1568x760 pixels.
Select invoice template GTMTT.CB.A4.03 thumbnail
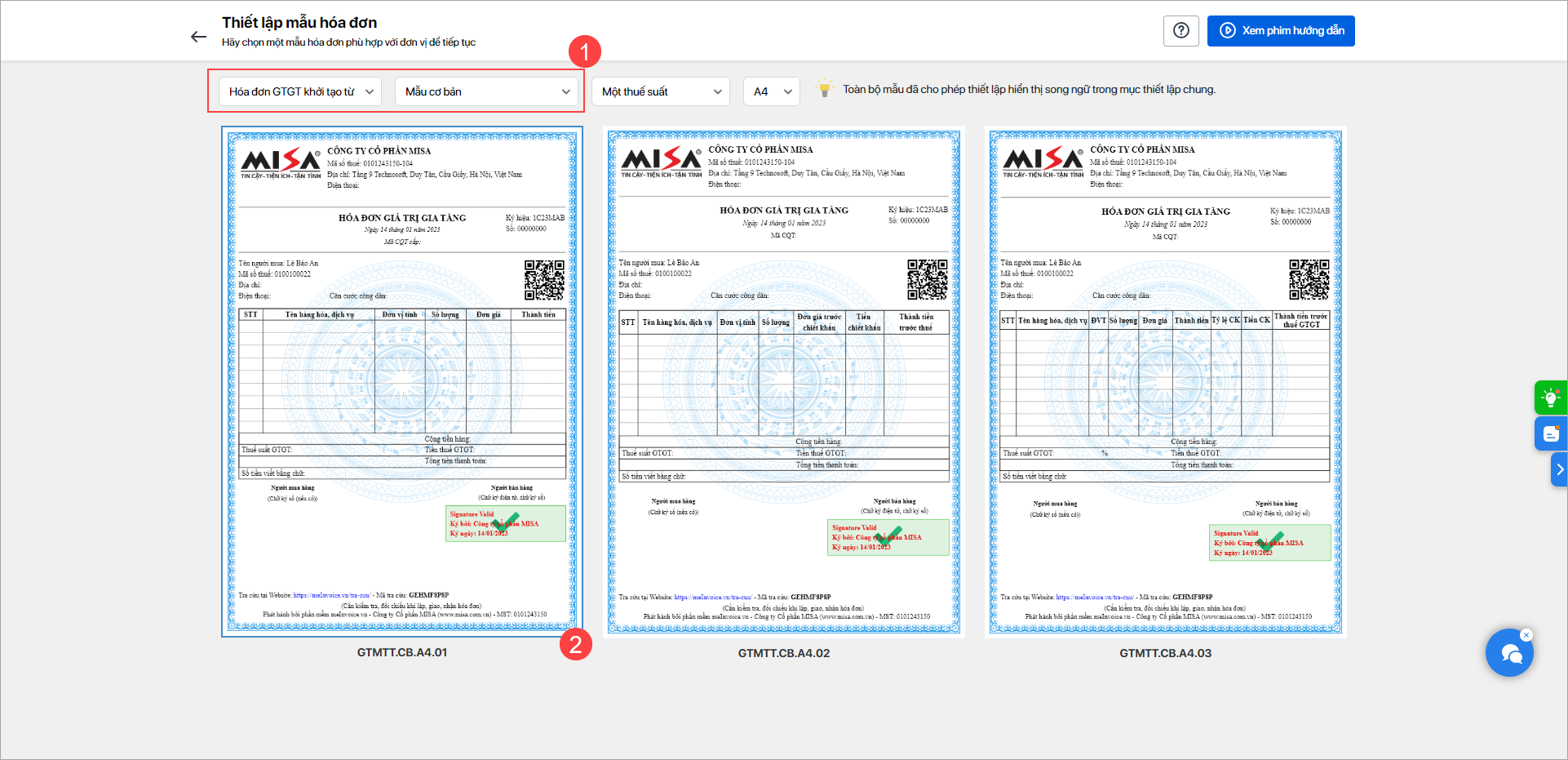[x=1165, y=381]
